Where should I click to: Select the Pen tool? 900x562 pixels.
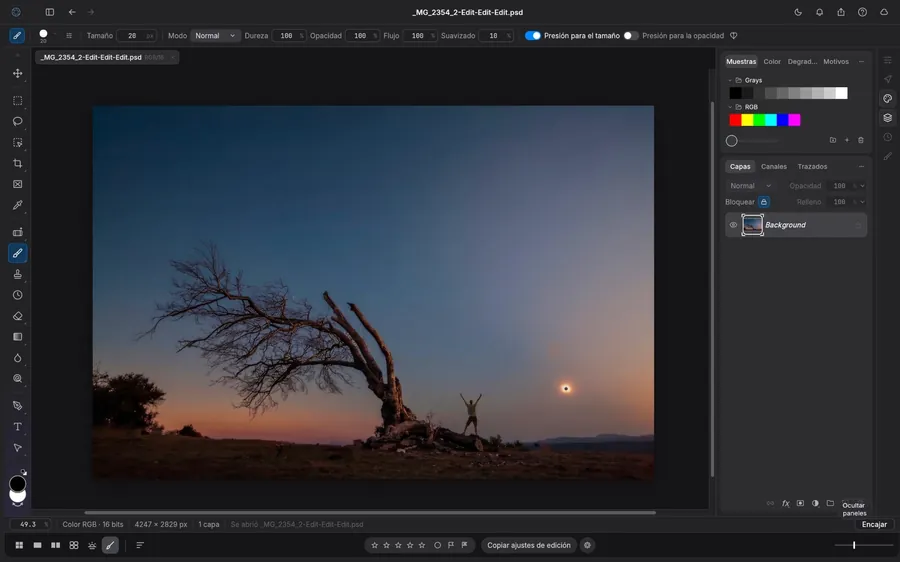(x=18, y=406)
